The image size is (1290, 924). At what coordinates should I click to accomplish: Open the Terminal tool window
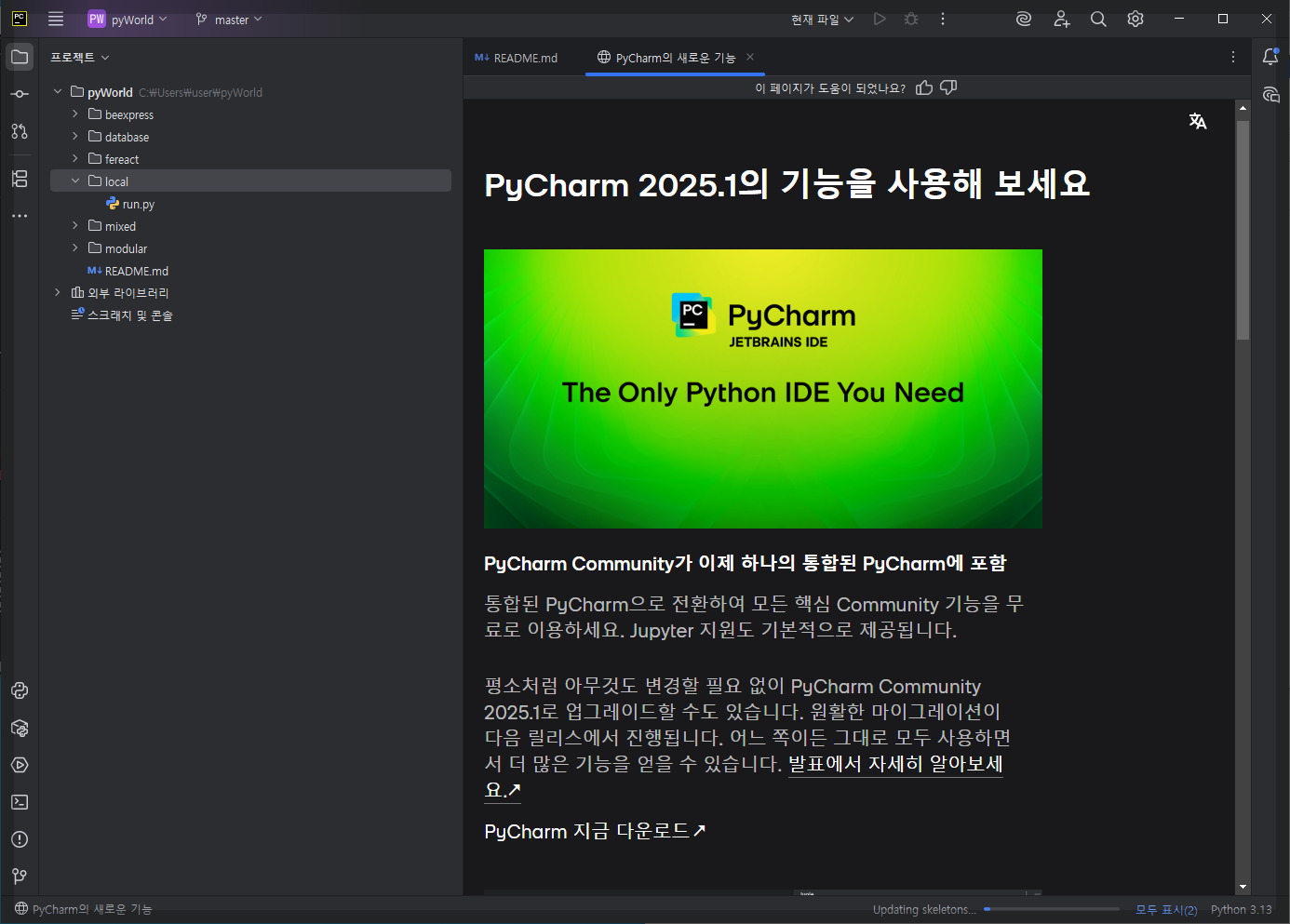coord(20,802)
